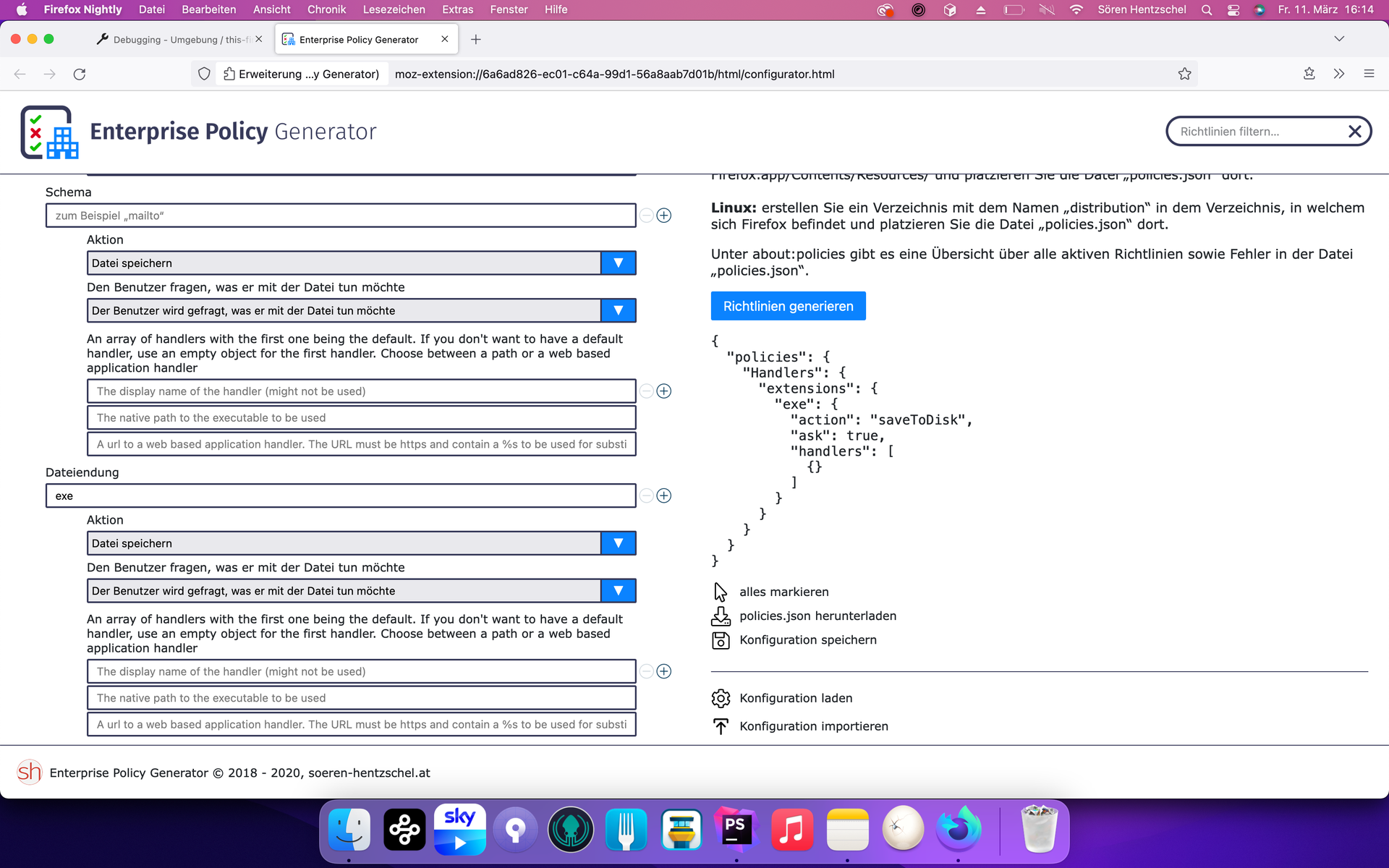Bookmark page with star icon

tap(1184, 74)
